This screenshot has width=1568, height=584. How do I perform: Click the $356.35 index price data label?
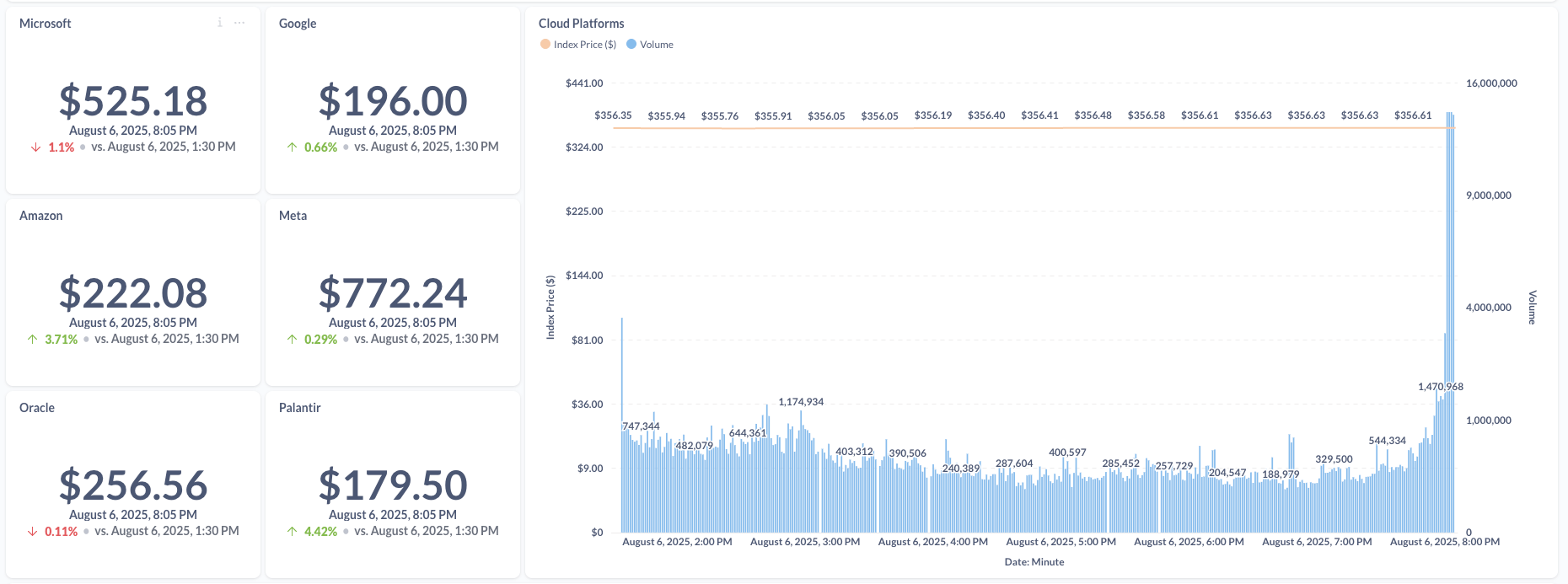point(613,115)
